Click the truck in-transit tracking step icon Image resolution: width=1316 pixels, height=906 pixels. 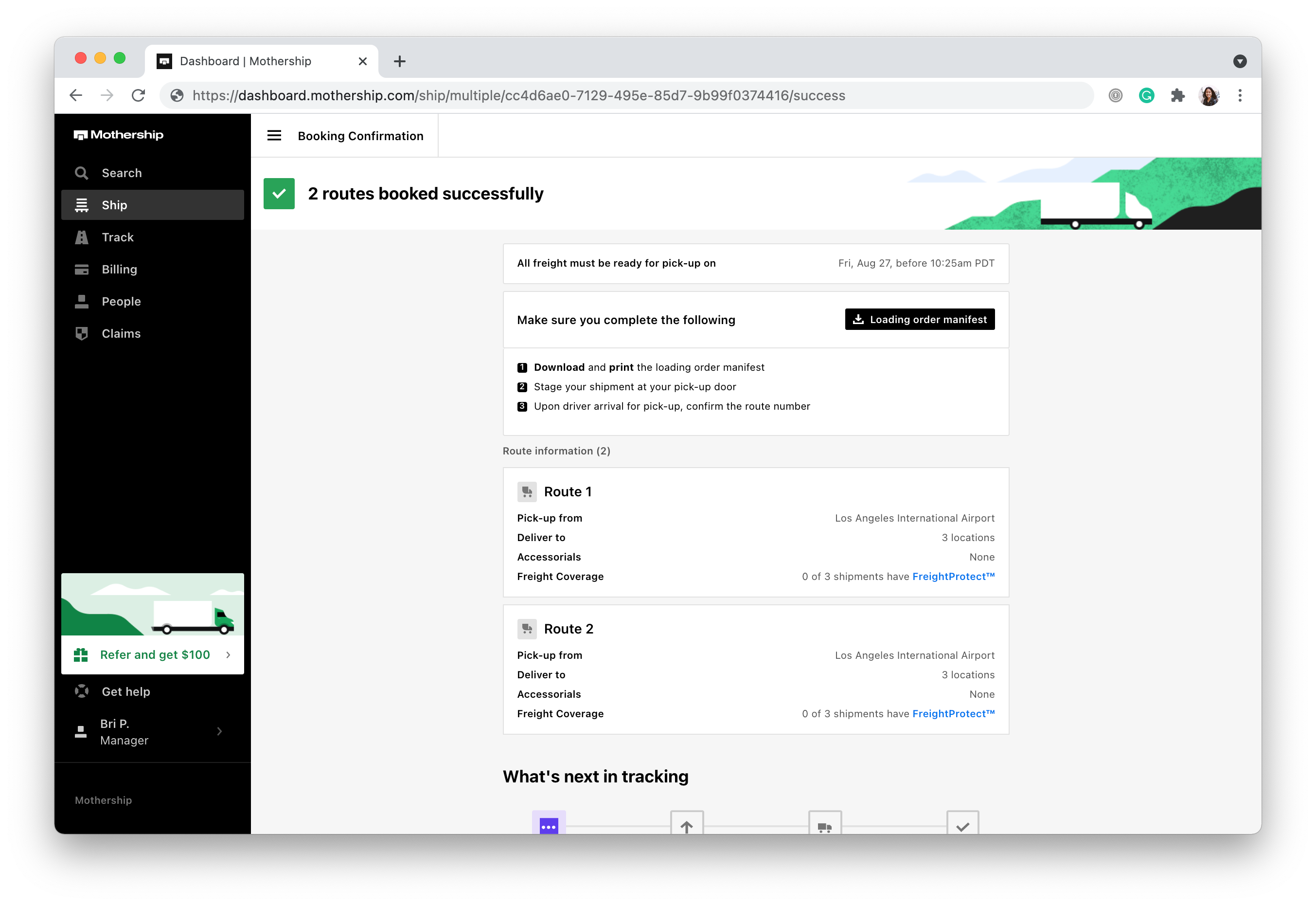pos(825,822)
